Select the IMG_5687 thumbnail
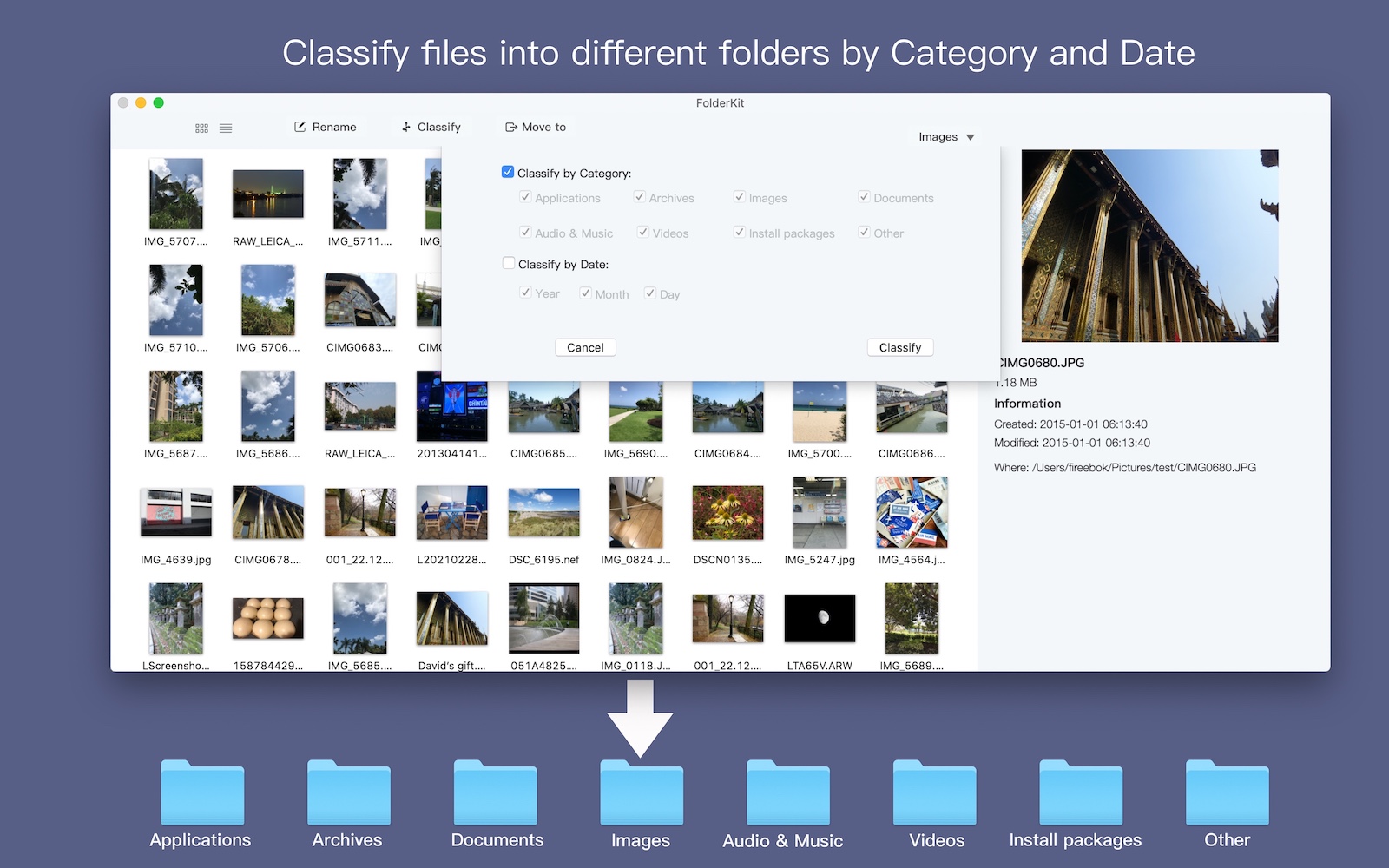 click(x=176, y=406)
